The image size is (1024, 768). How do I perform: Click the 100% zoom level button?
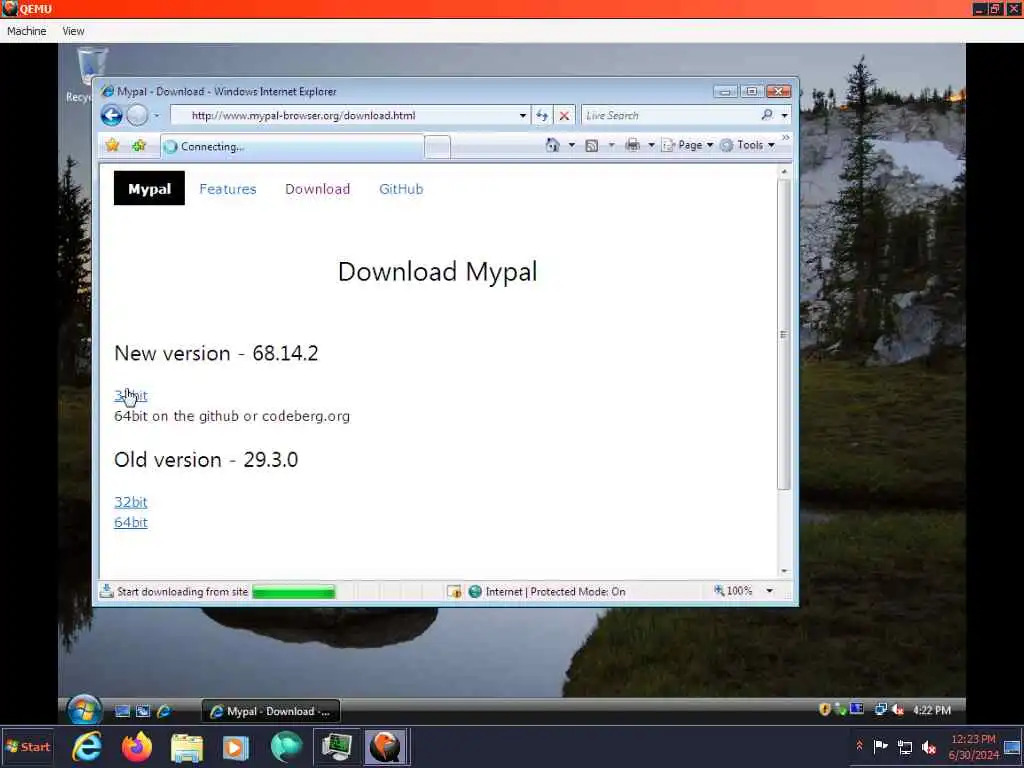733,591
